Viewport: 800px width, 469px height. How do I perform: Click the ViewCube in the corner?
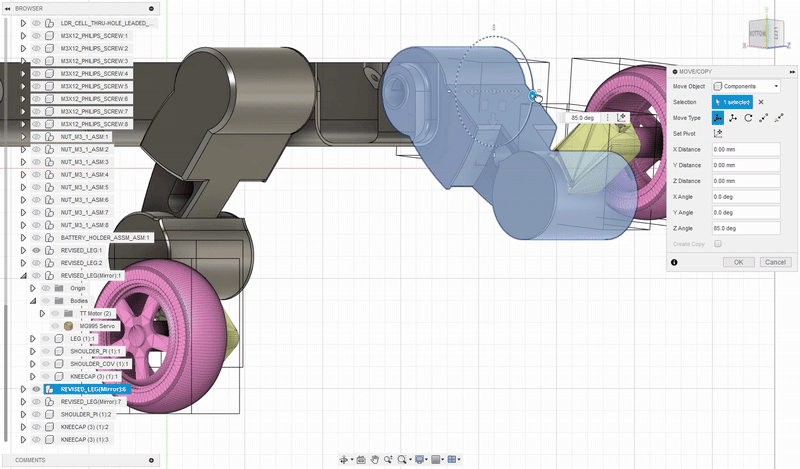pyautogui.click(x=764, y=33)
